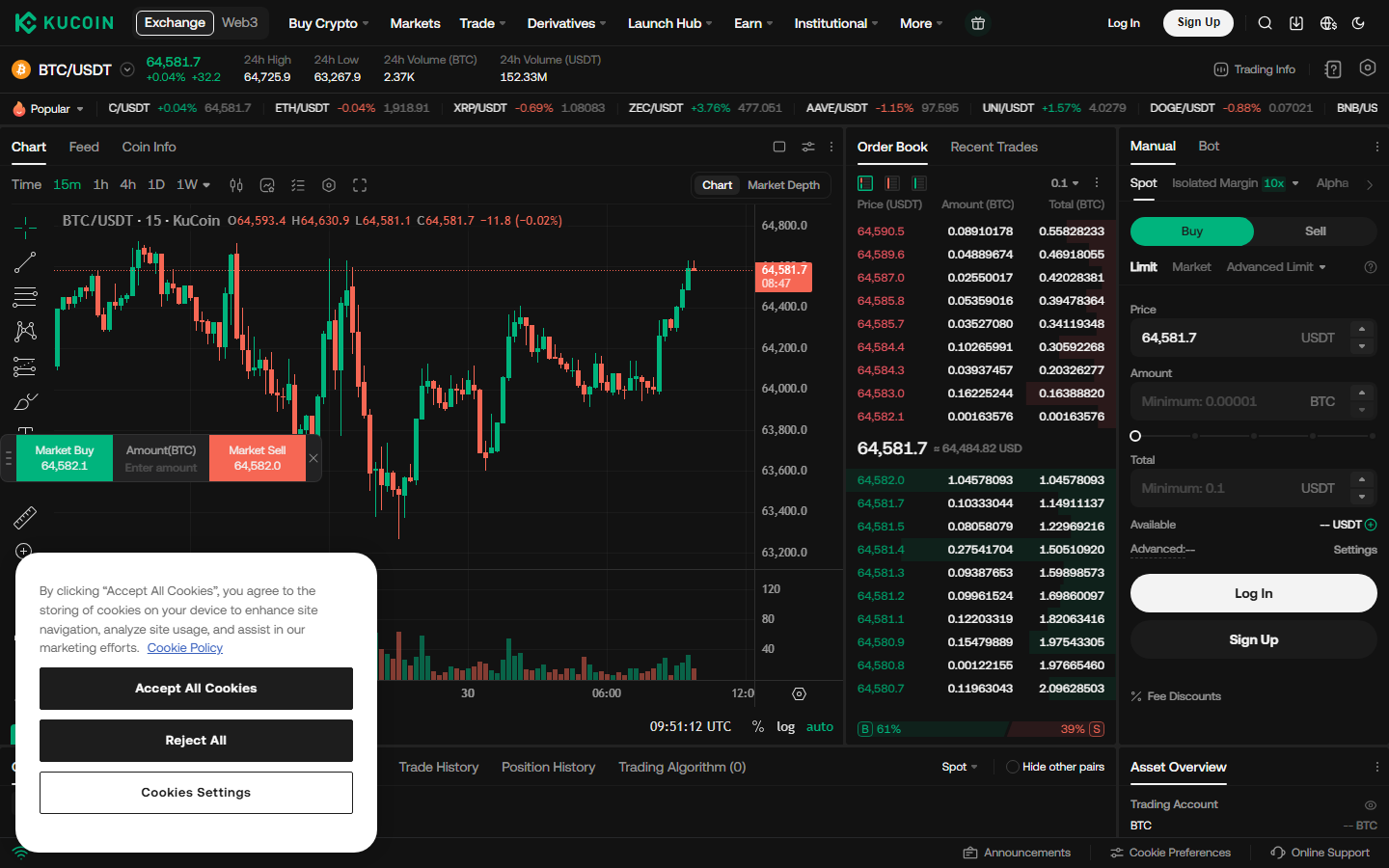Switch to Market Depth view
The height and width of the screenshot is (868, 1389).
point(783,185)
